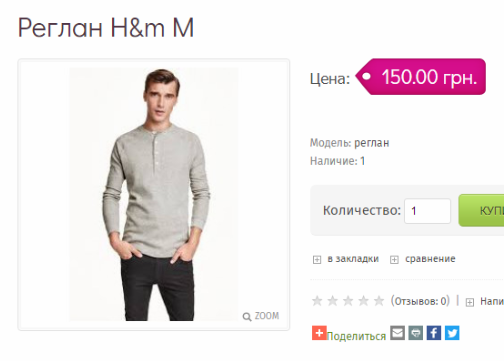Share the product on Facebook

pyautogui.click(x=434, y=333)
